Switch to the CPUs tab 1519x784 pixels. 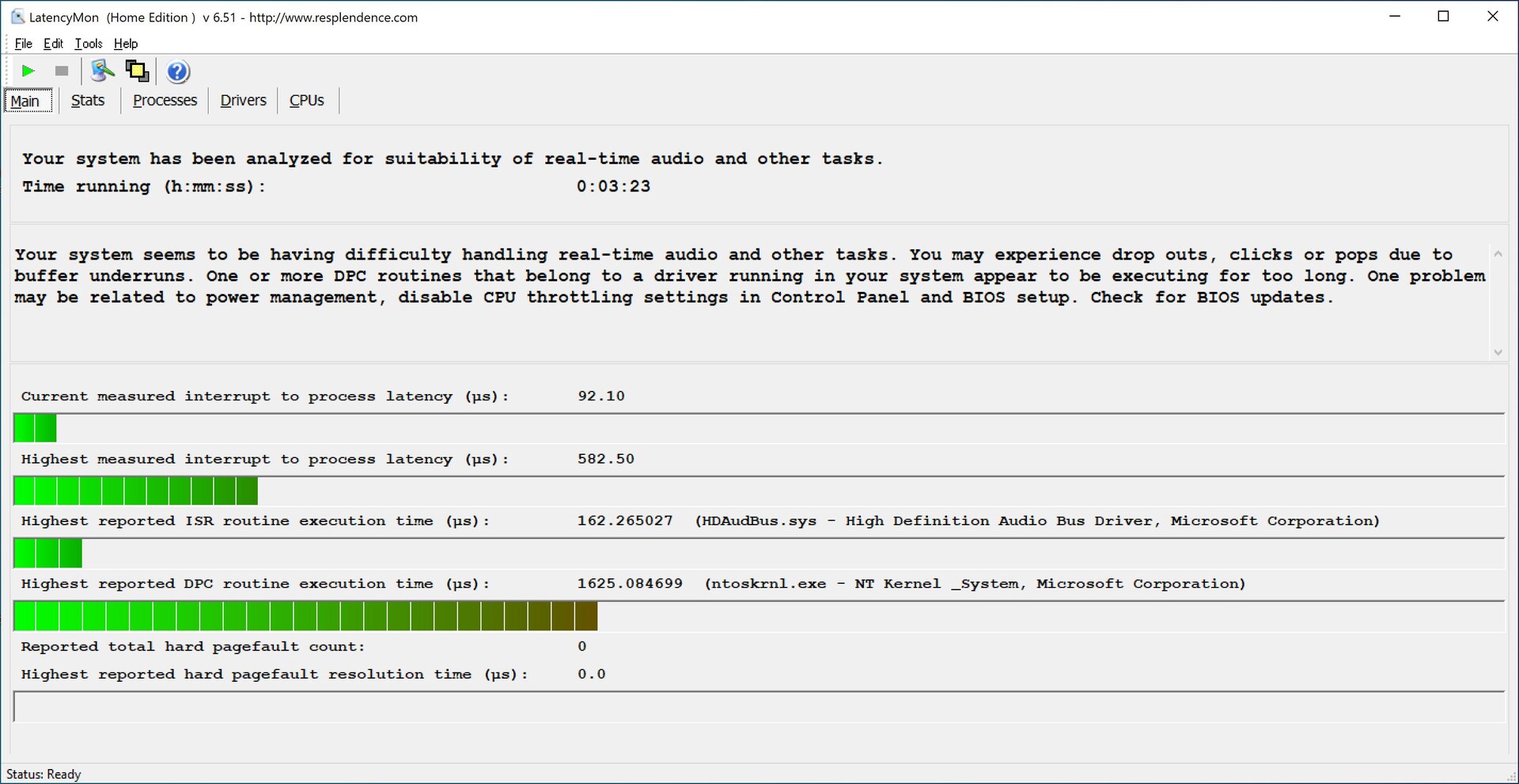[307, 100]
